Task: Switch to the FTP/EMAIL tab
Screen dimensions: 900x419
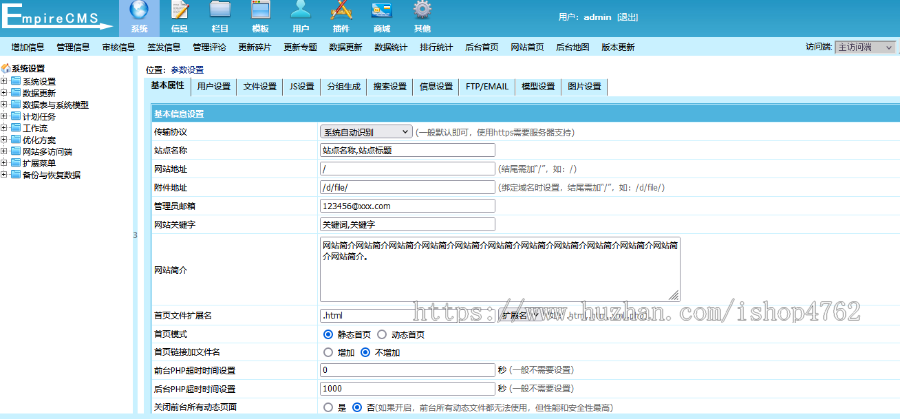Action: pyautogui.click(x=487, y=87)
